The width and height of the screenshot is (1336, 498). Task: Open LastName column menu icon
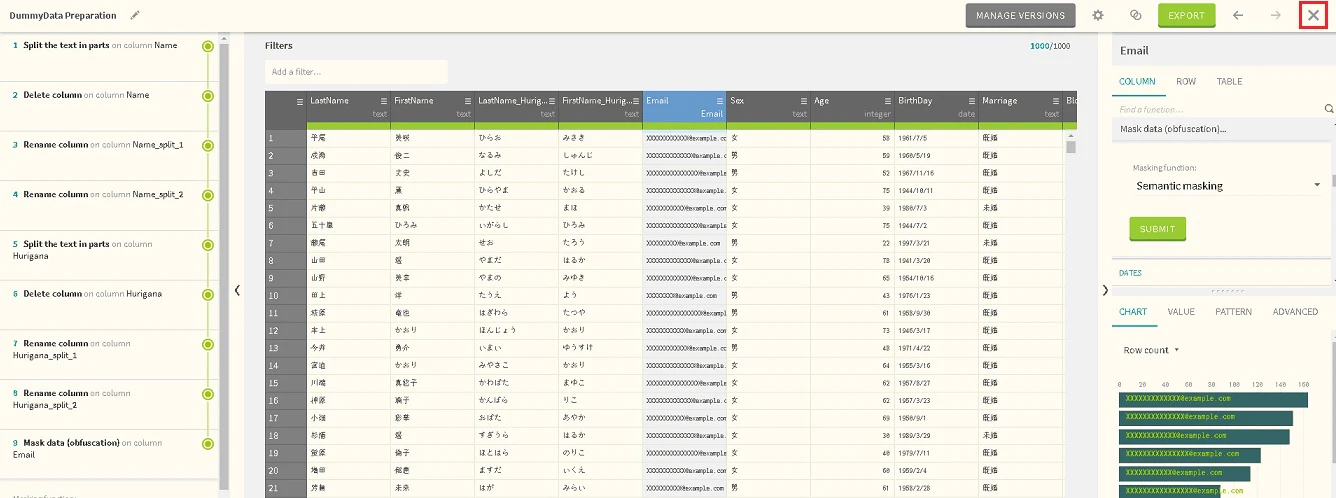[x=383, y=101]
